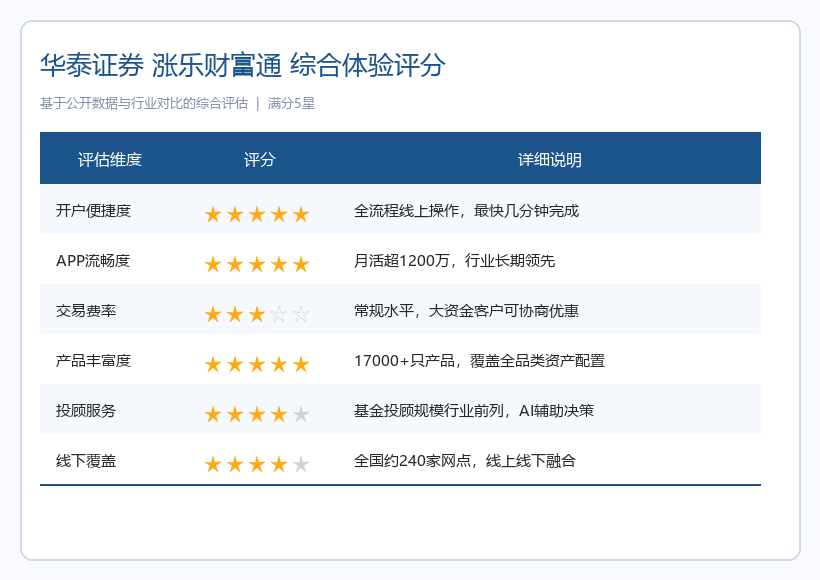The height and width of the screenshot is (580, 820).
Task: Click the 开户便捷度 row label
Action: (x=93, y=210)
